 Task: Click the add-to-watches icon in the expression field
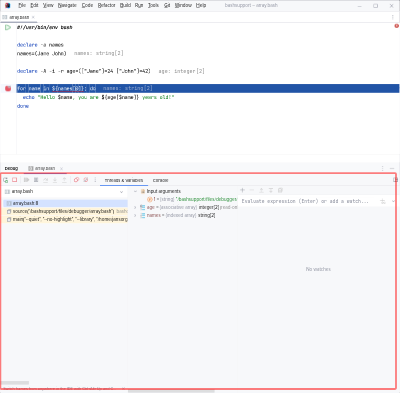(x=383, y=201)
